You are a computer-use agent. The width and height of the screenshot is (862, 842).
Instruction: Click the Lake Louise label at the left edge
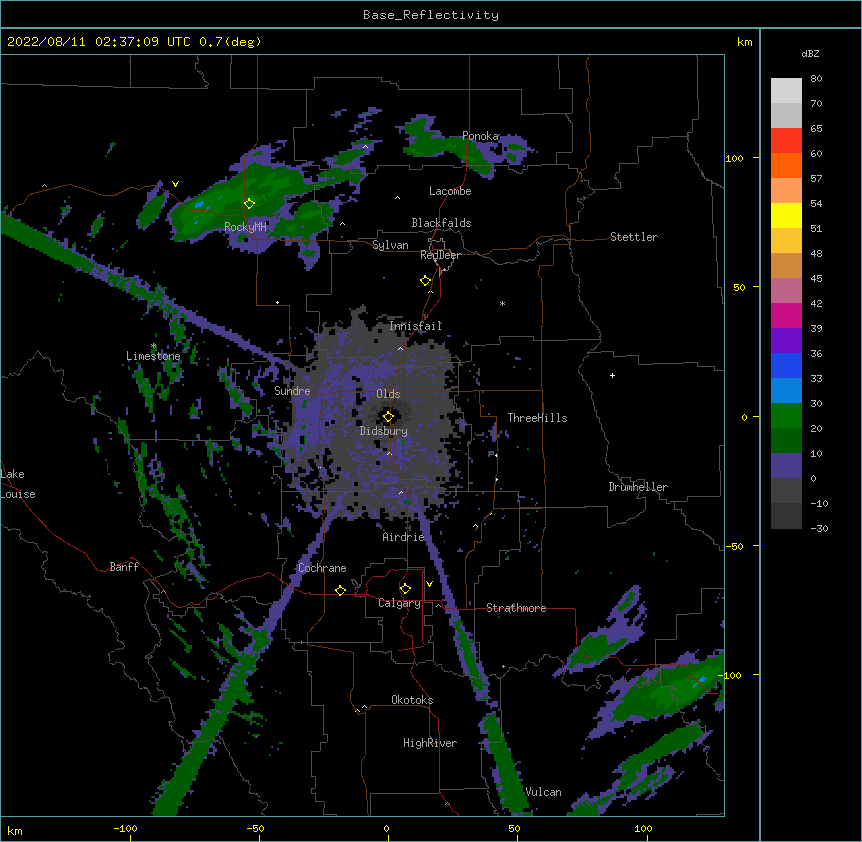tap(18, 484)
